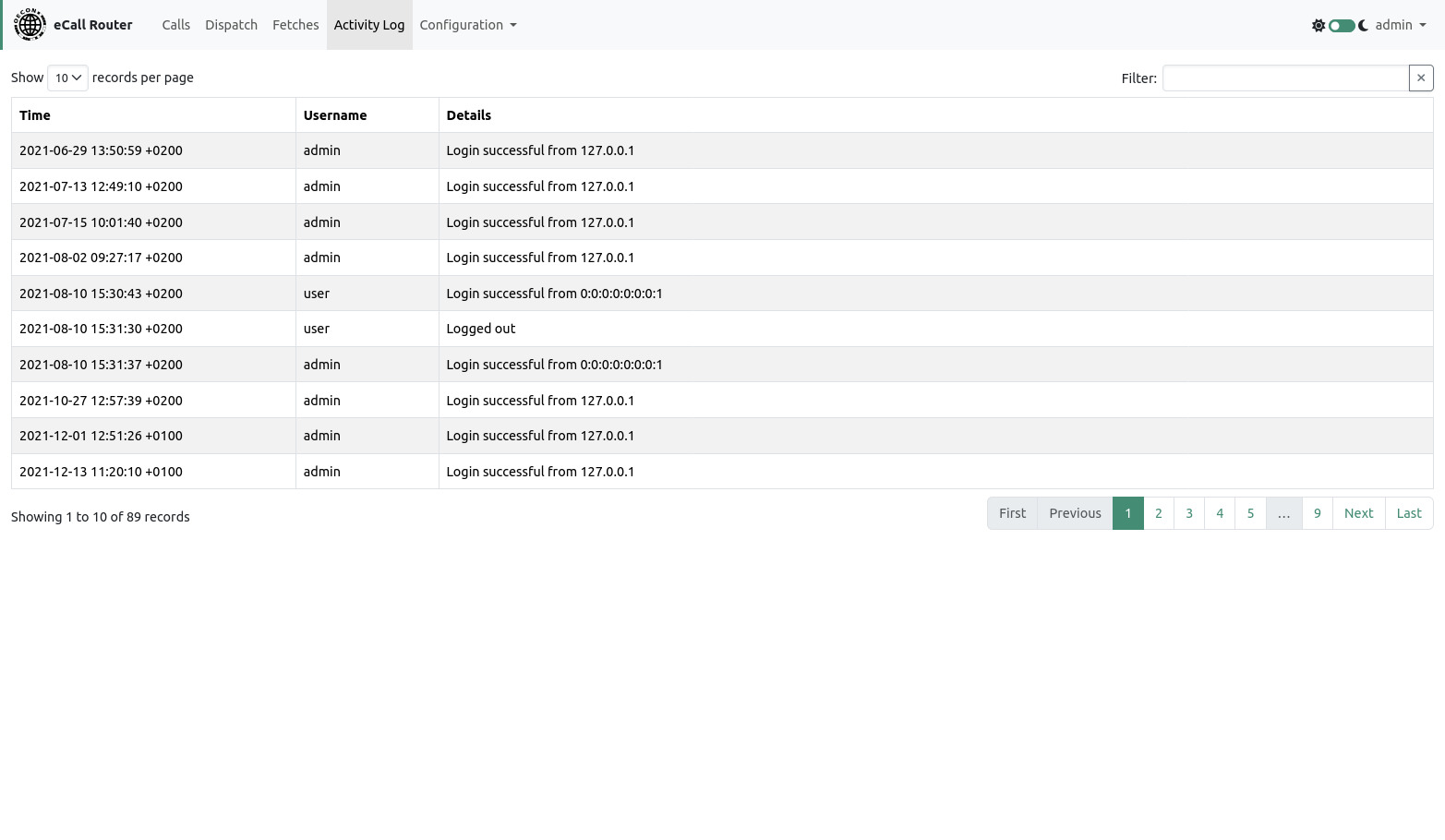Select the moon icon for dark mode

1364,25
